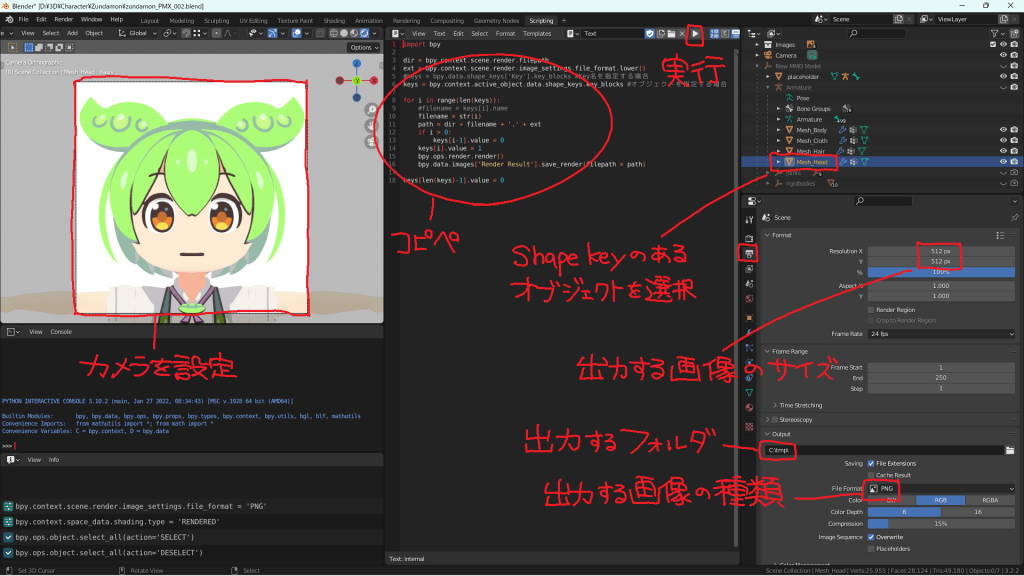The image size is (1024, 576).
Task: Select the RGBA color mode button
Action: pyautogui.click(x=990, y=500)
